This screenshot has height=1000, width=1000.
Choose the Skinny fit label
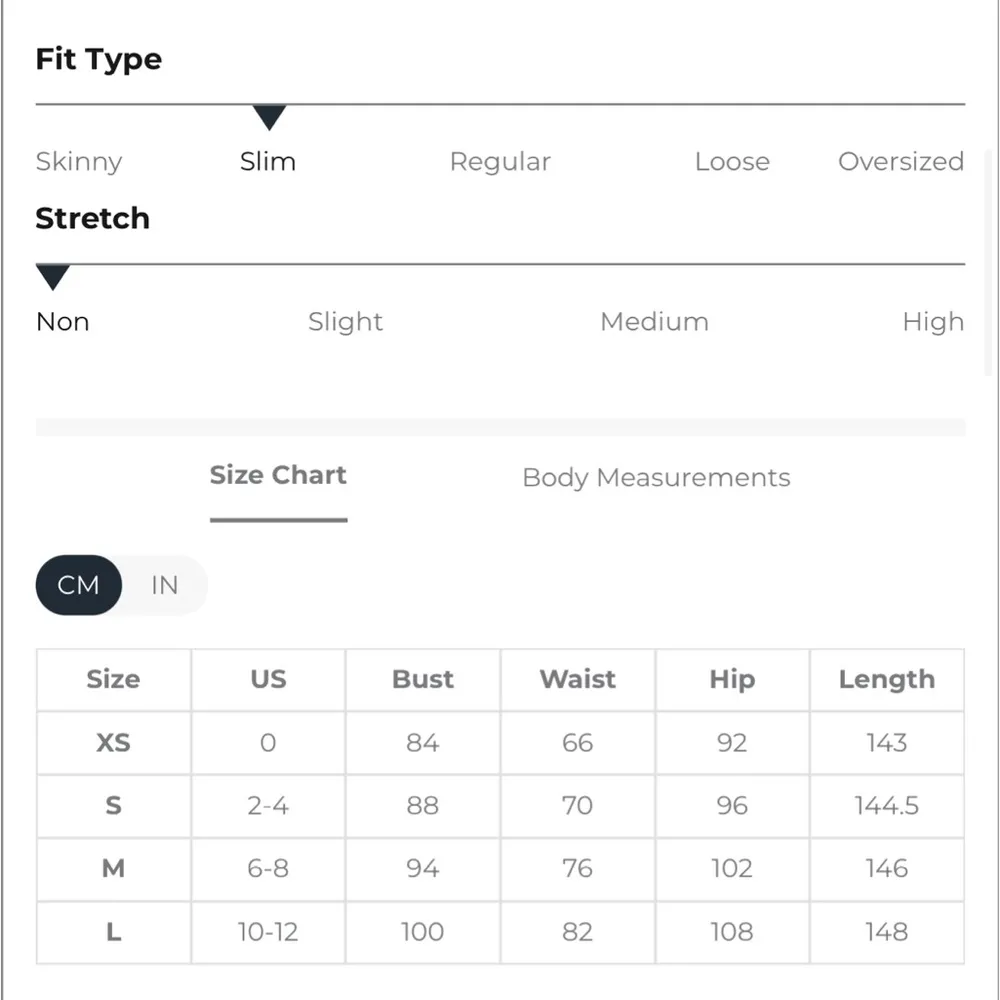click(79, 162)
